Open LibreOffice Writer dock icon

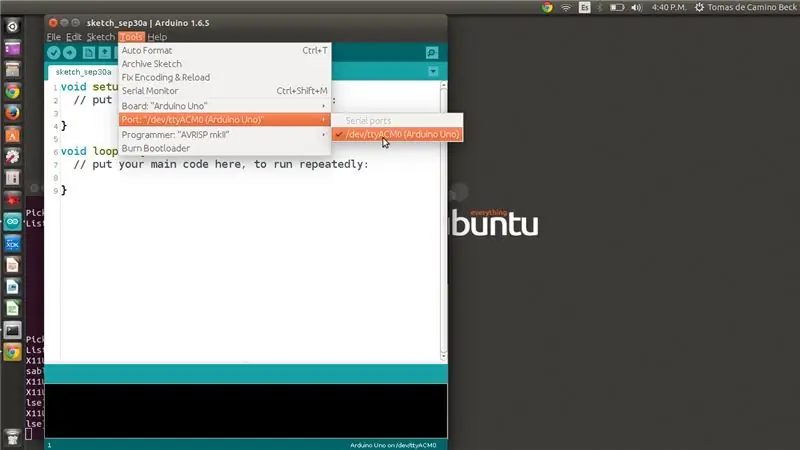pos(12,287)
